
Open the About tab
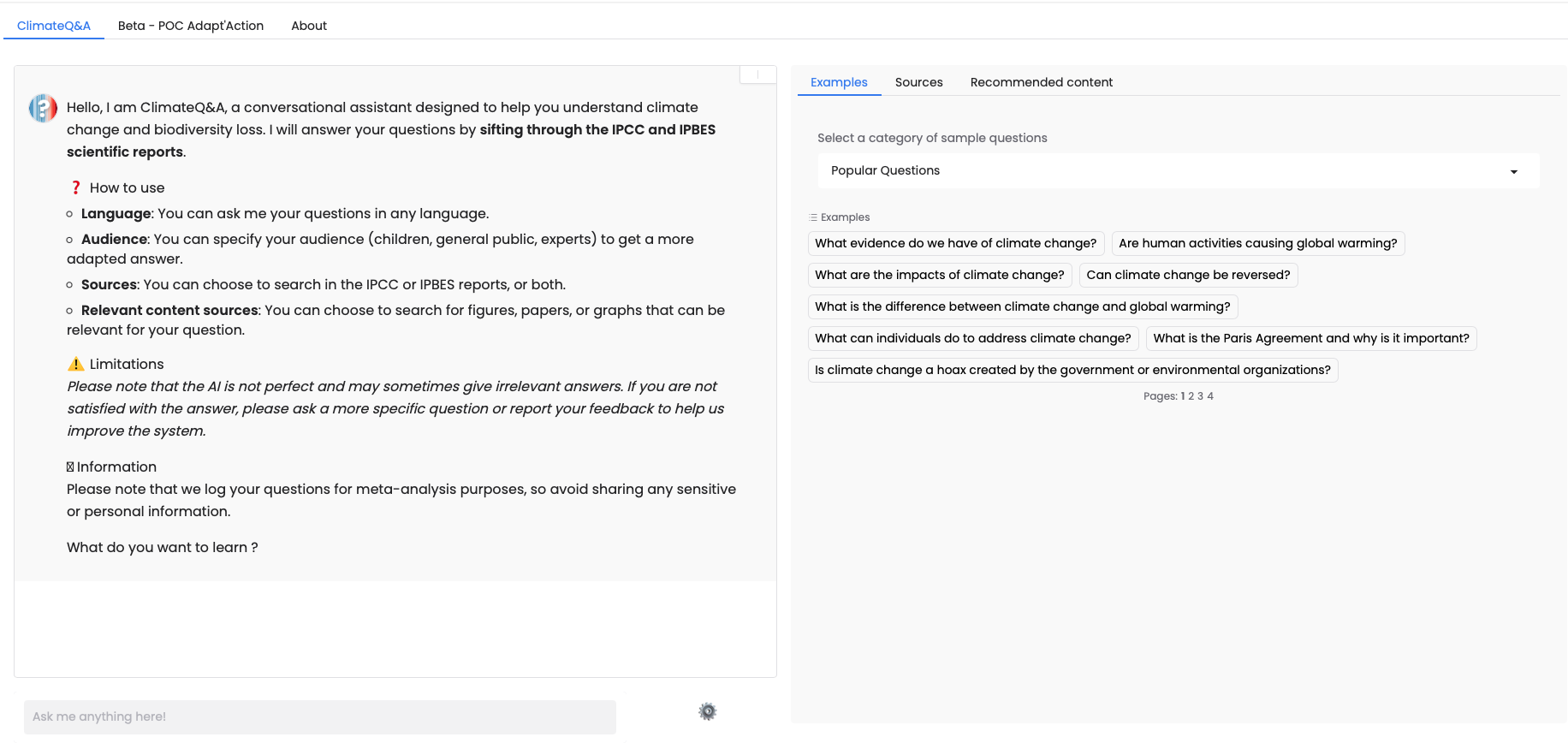pos(309,26)
